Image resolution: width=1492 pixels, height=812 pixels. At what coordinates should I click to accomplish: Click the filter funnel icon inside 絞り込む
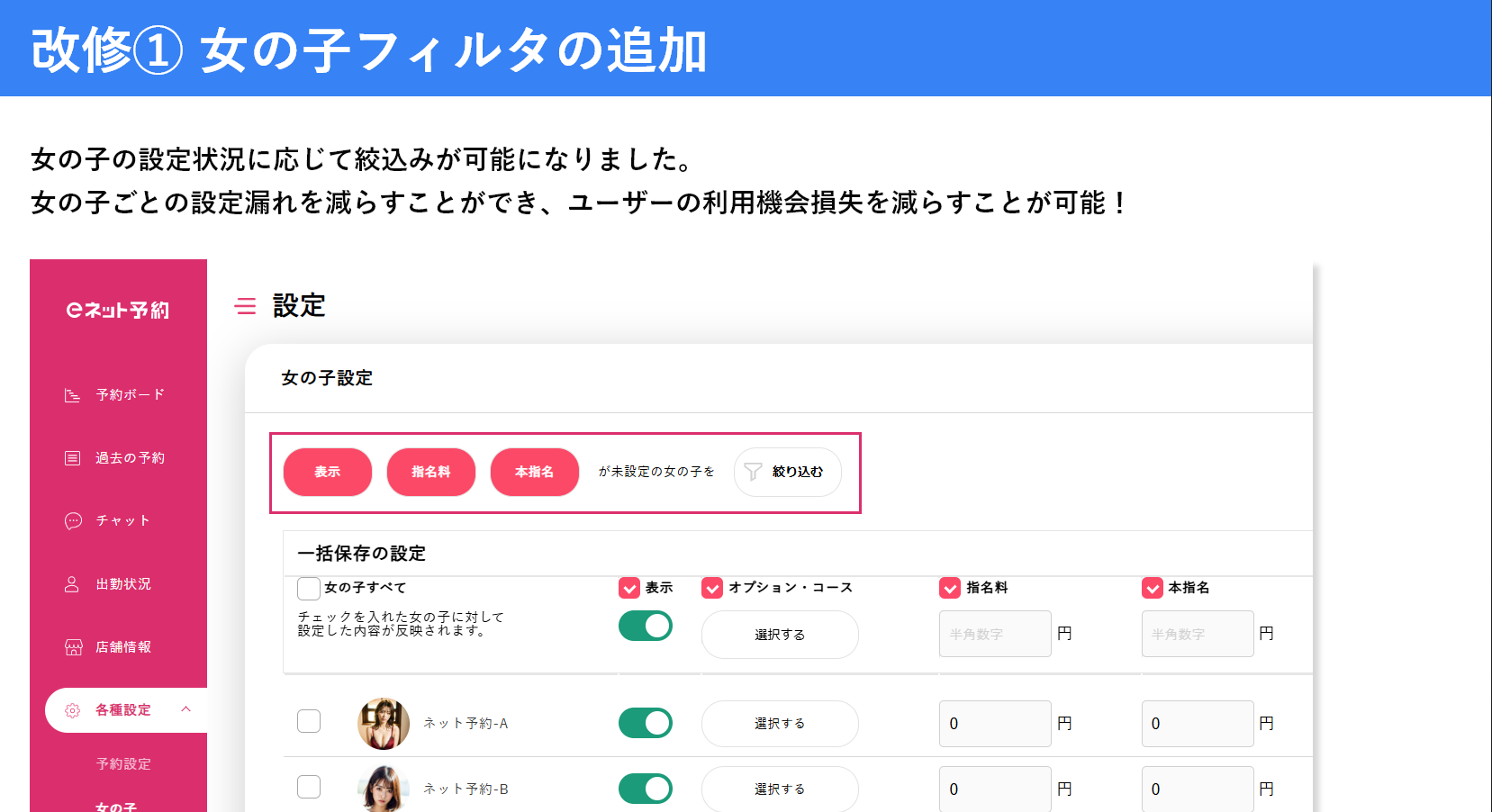click(x=753, y=472)
